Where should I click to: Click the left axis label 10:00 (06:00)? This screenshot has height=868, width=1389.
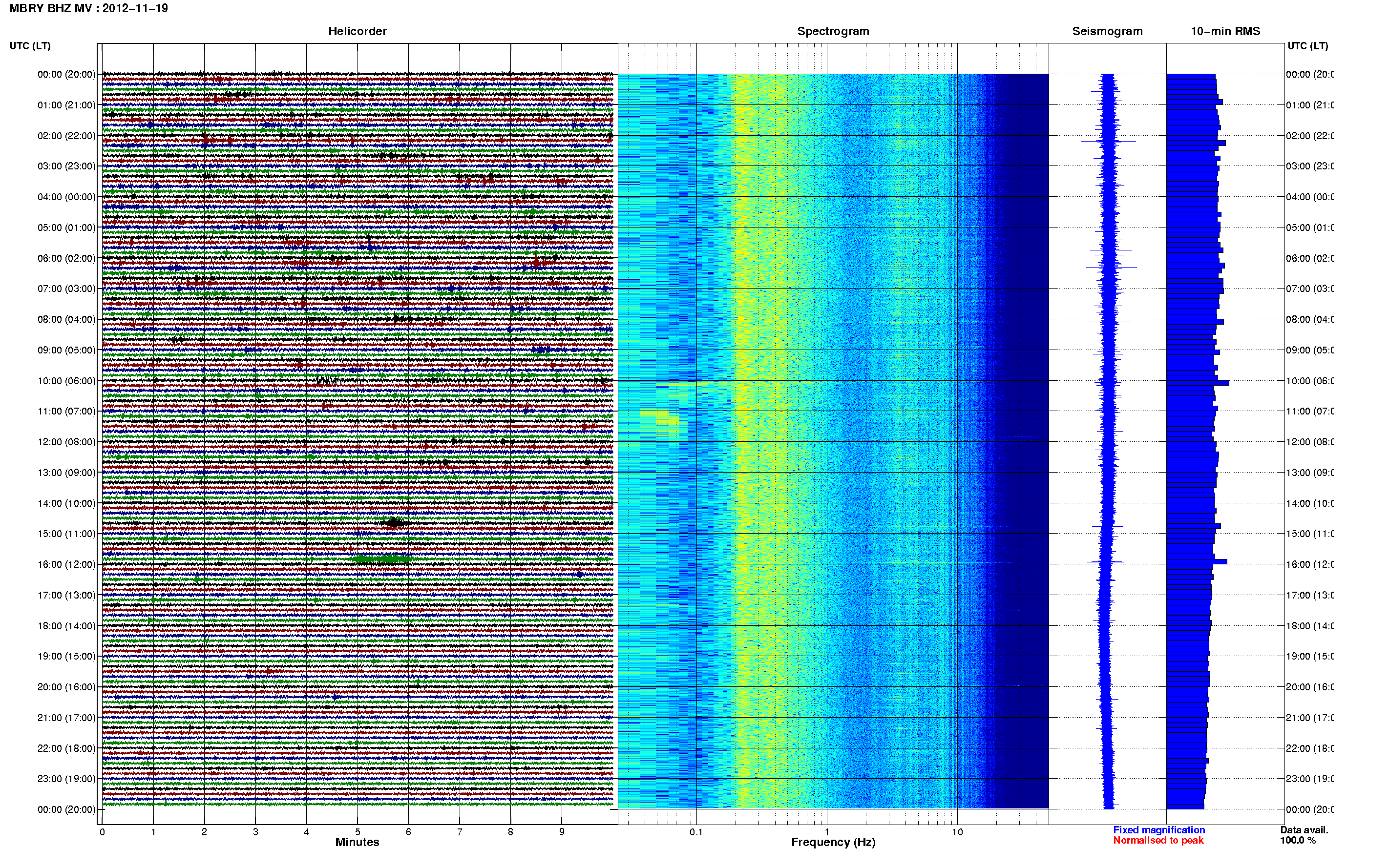66,381
